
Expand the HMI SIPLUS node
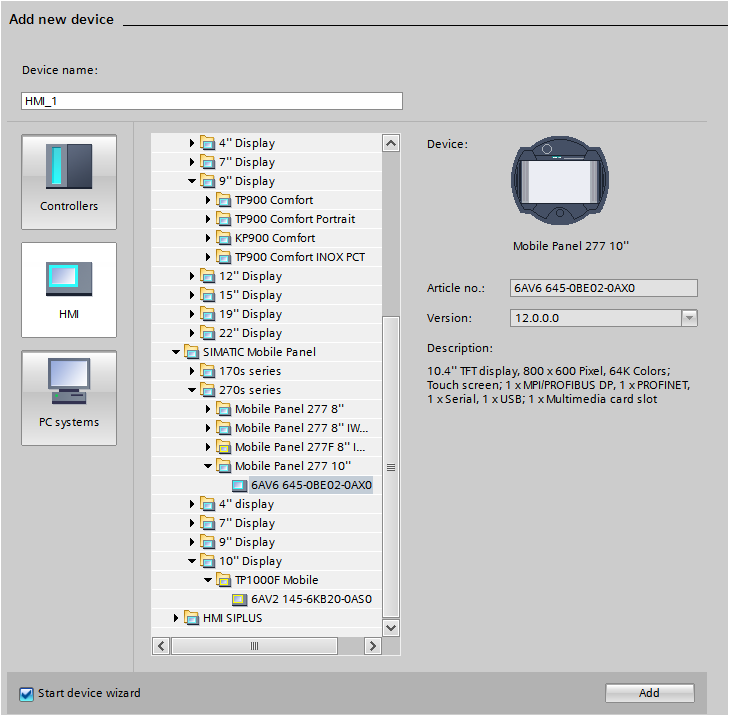[x=176, y=618]
